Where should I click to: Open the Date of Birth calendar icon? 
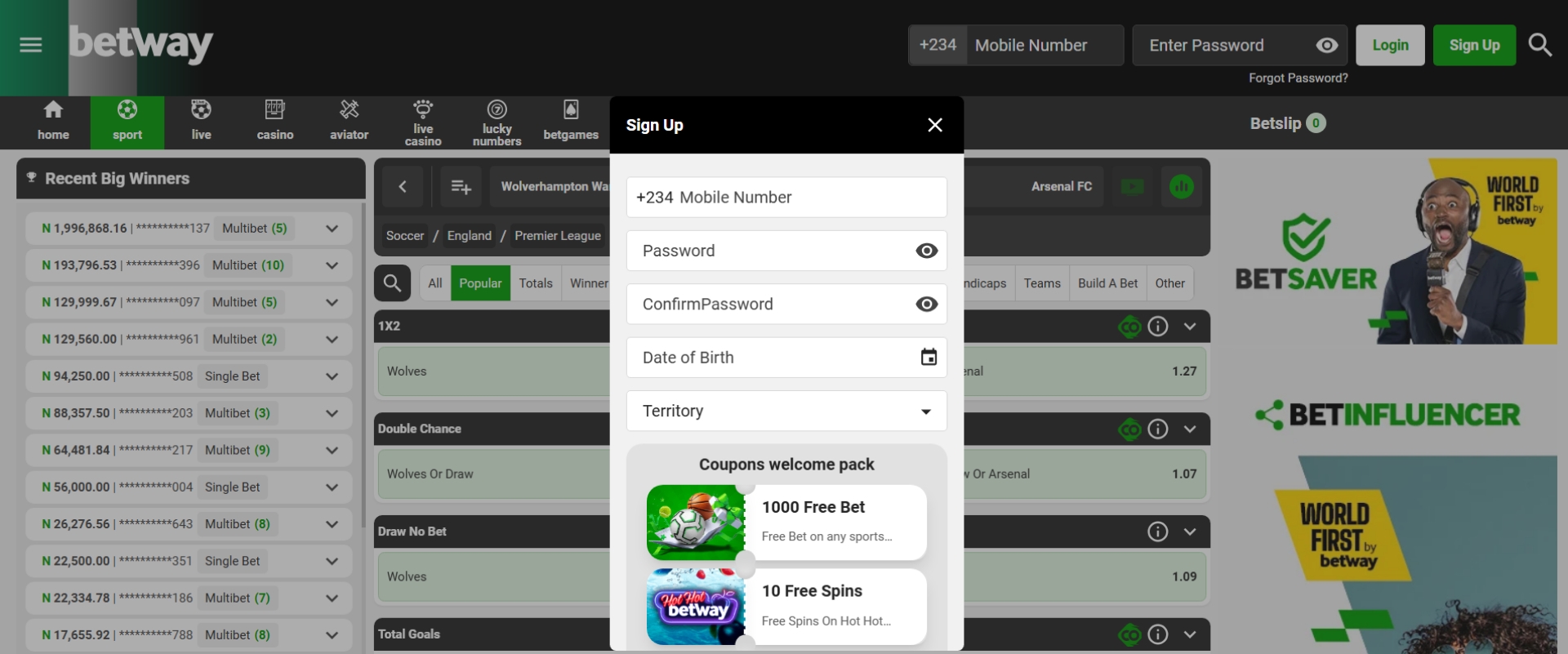(x=929, y=357)
